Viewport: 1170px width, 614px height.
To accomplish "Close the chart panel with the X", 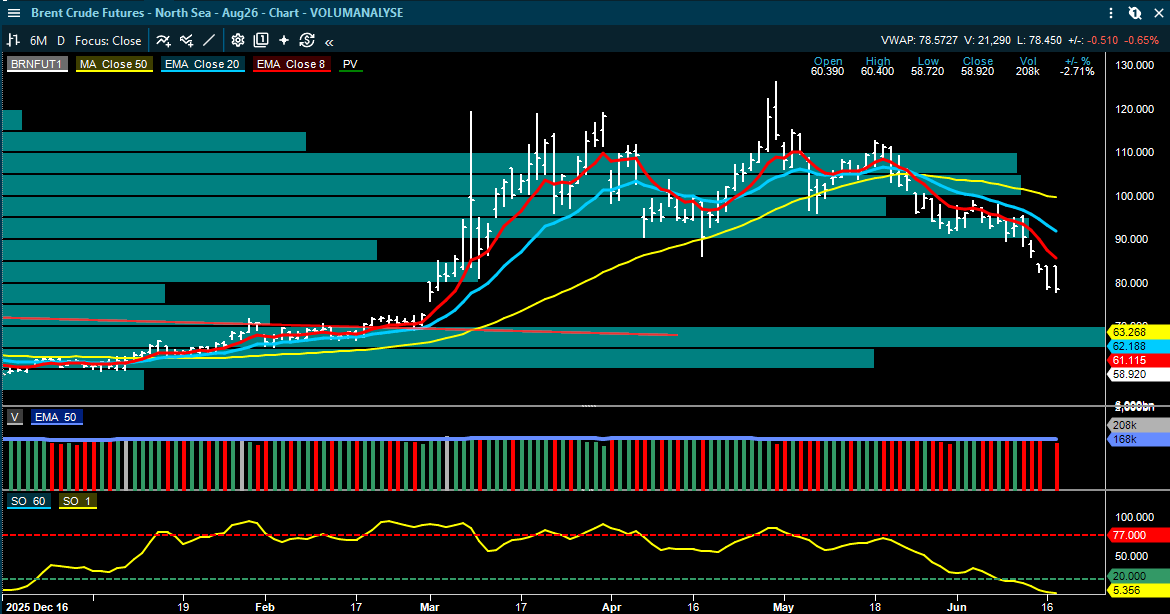I will pyautogui.click(x=1157, y=13).
